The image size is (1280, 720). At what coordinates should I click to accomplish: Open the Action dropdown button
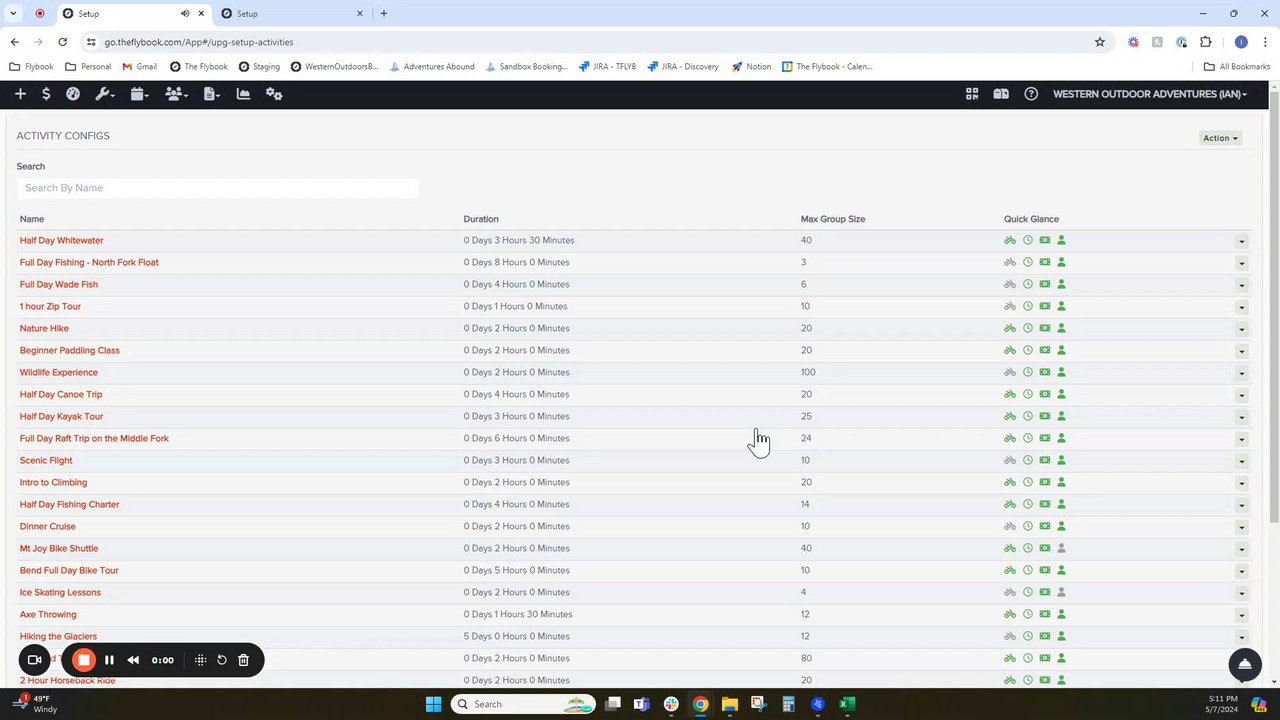tap(1220, 138)
